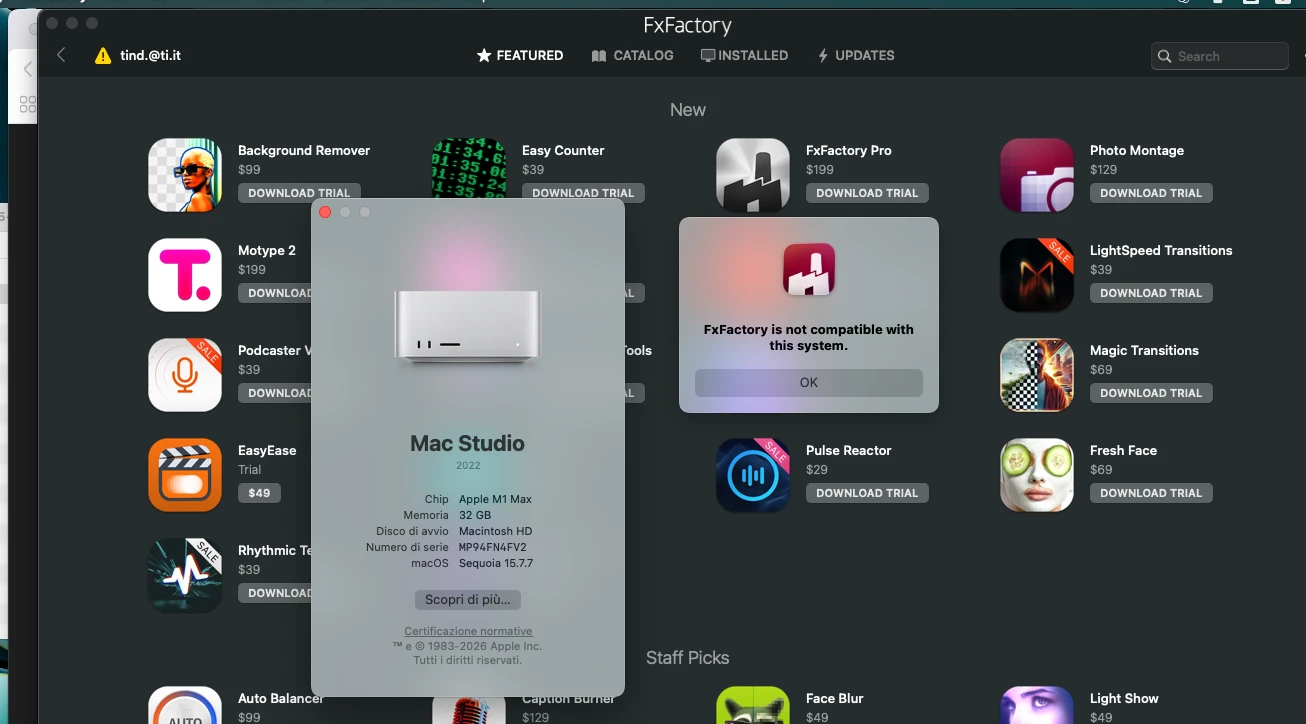Viewport: 1306px width, 724px height.
Task: Open the Rhythmic app waveform icon
Action: [185, 575]
